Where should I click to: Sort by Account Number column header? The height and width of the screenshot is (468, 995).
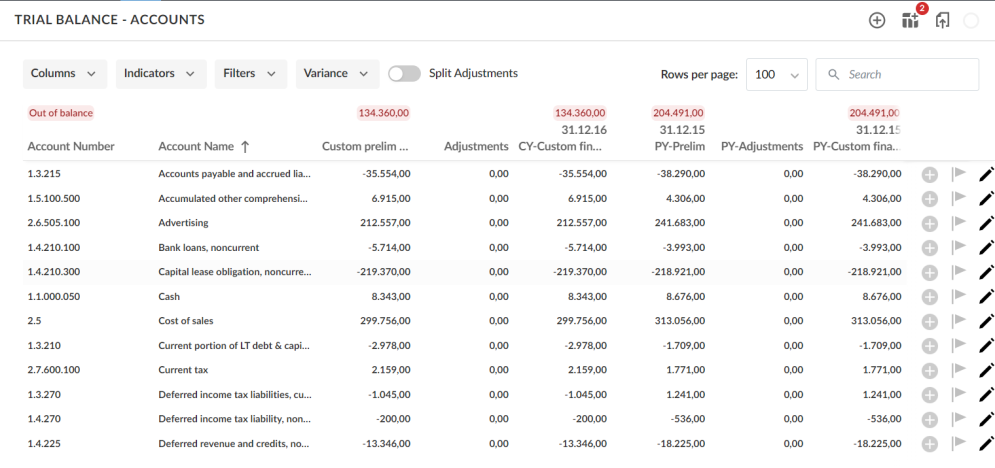coord(71,146)
